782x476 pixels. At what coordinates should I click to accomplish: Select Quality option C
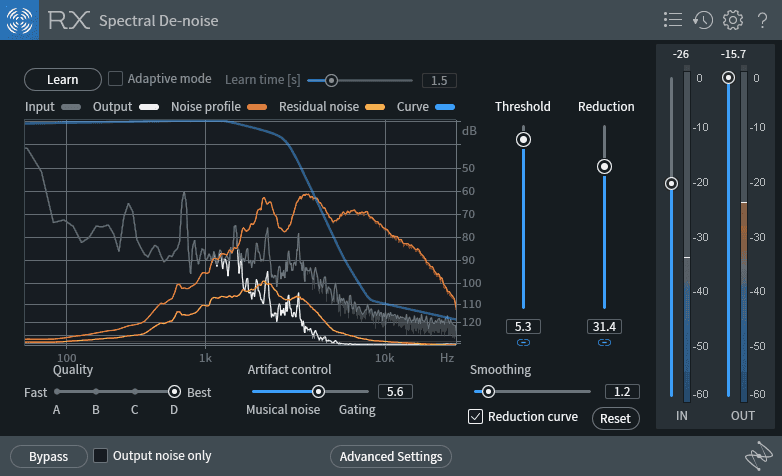pos(135,392)
